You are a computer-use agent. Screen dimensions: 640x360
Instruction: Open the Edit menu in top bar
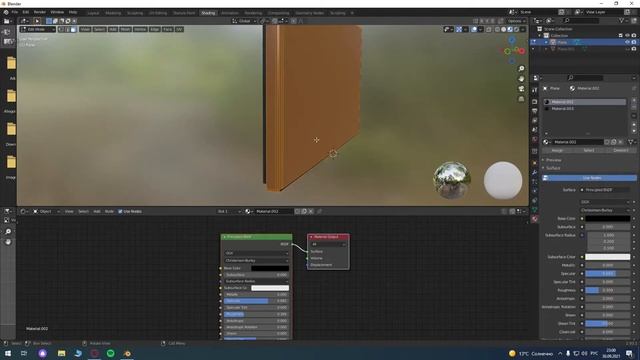[x=26, y=12]
